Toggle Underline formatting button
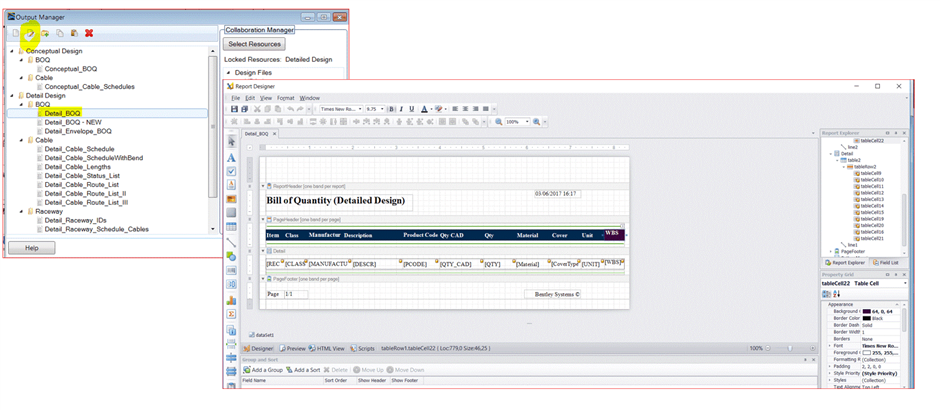940x410 pixels. pyautogui.click(x=411, y=109)
